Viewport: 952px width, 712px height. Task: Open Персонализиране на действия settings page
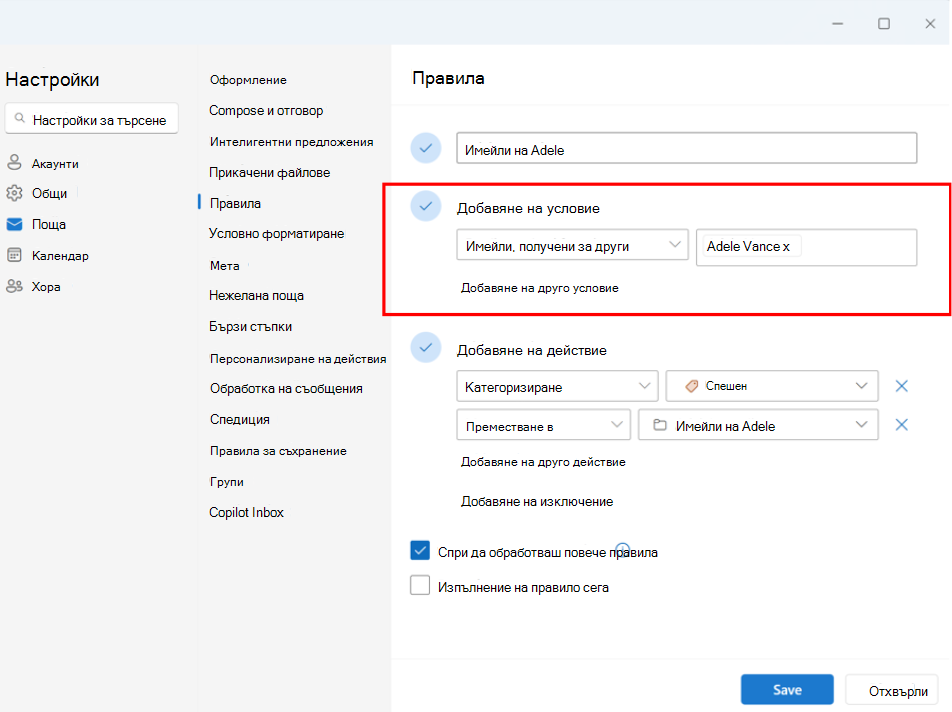298,359
